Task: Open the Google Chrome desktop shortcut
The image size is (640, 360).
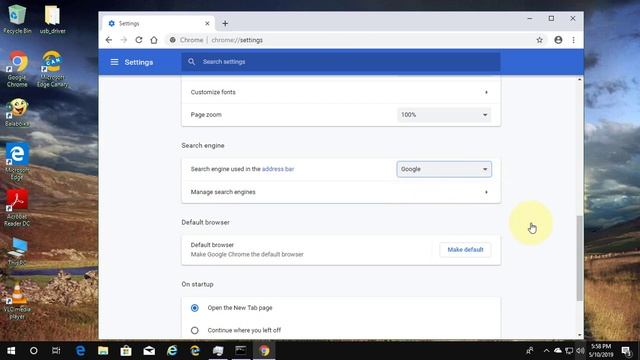Action: (17, 69)
